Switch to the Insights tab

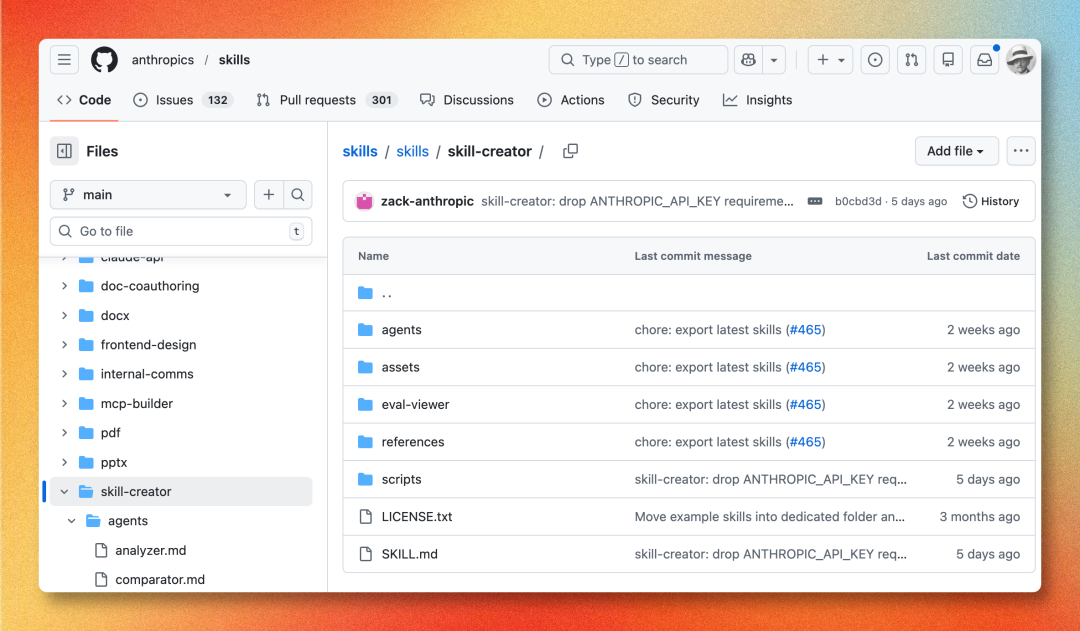[x=758, y=100]
